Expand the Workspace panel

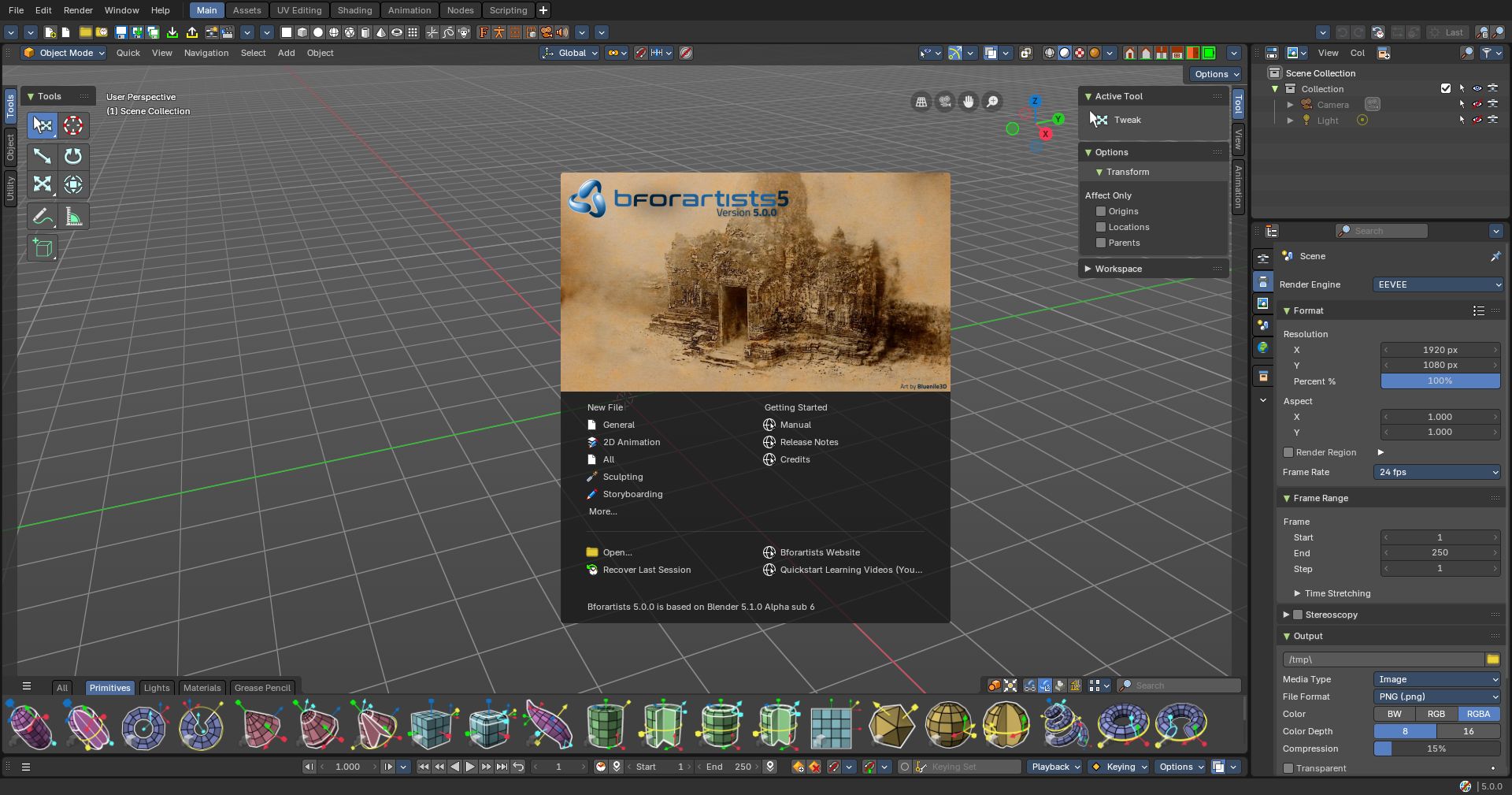pyautogui.click(x=1118, y=269)
